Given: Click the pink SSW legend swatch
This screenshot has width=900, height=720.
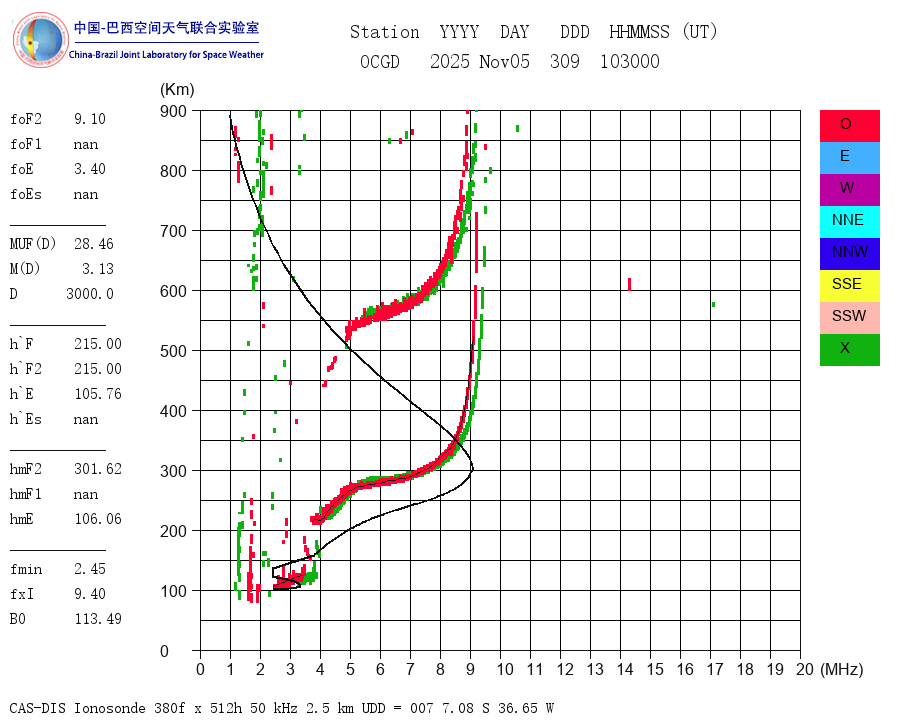Looking at the screenshot, I should click(849, 318).
